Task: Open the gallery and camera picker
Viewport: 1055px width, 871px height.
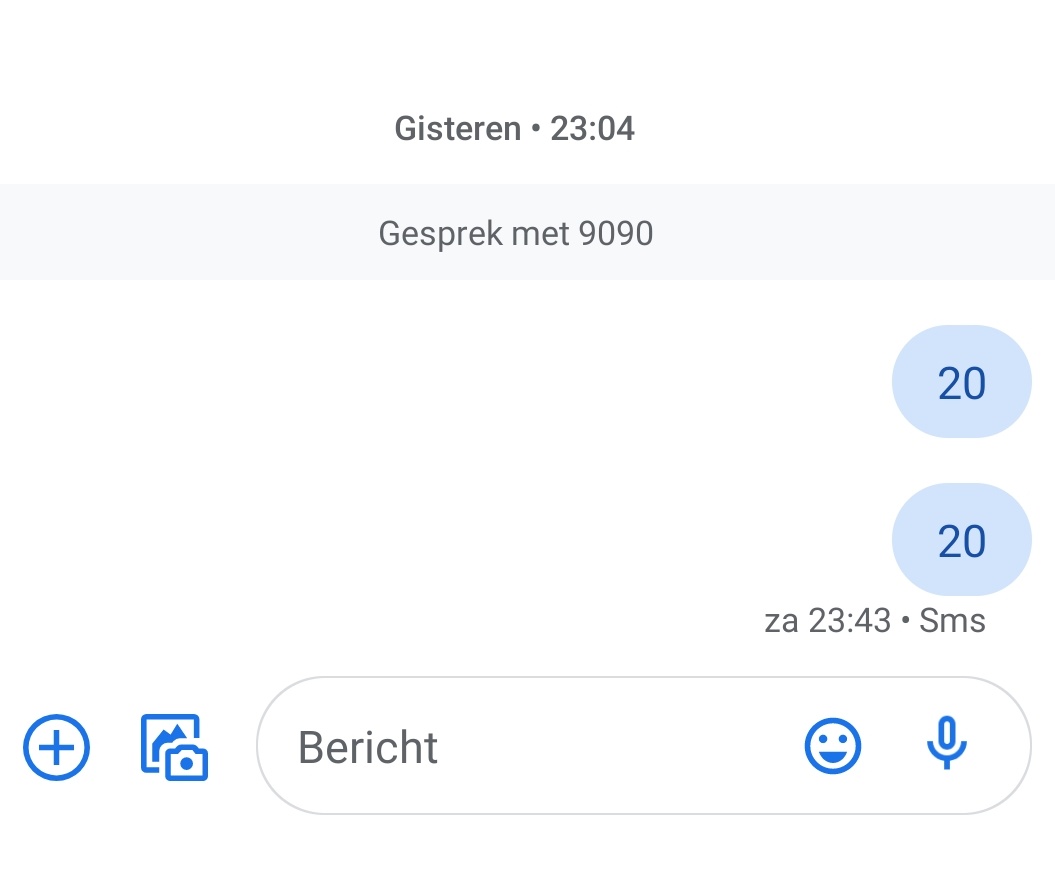Action: coord(174,747)
